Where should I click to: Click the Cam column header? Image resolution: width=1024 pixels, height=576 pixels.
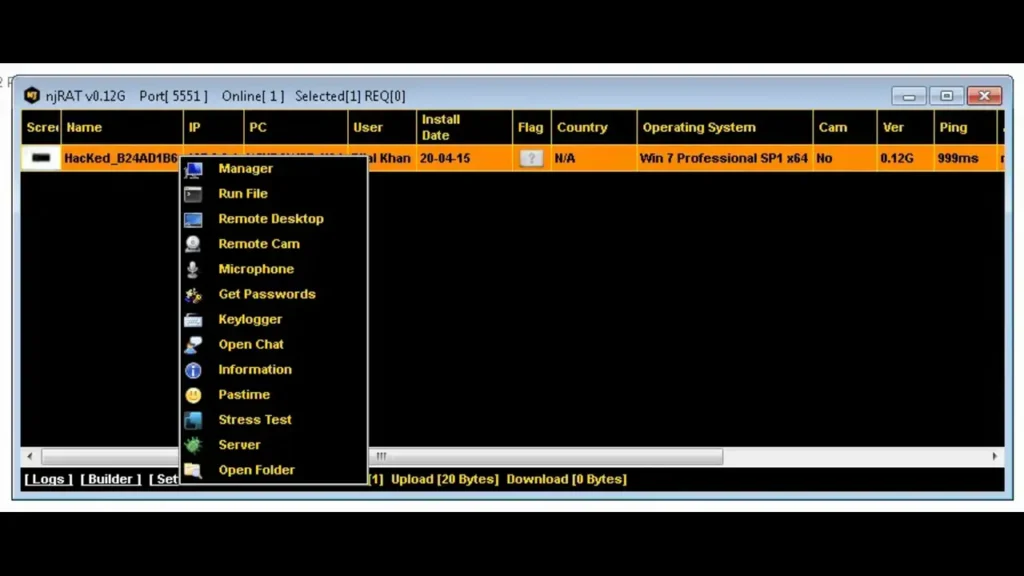[845, 127]
